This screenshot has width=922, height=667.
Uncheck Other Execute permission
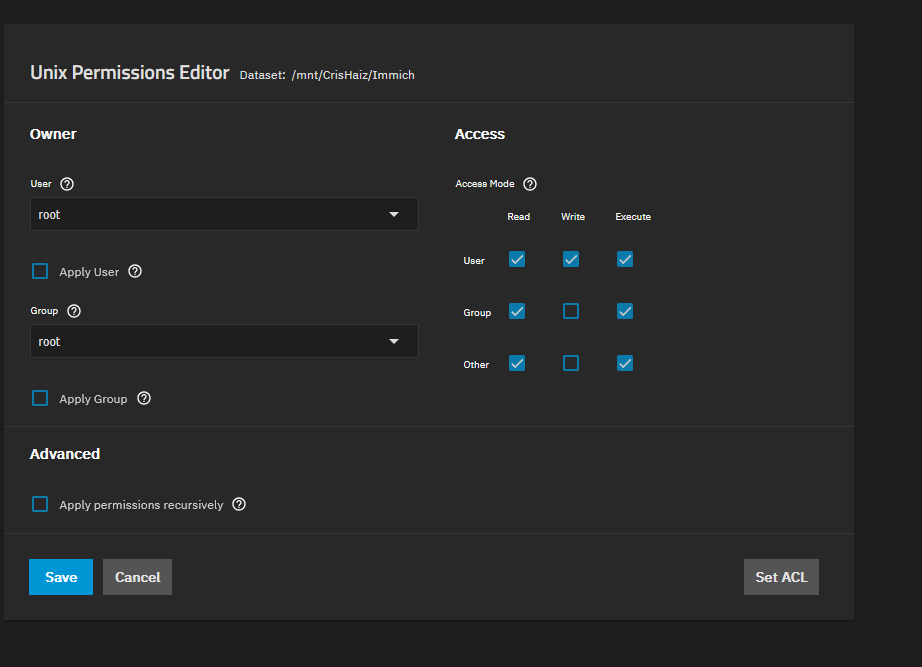(625, 363)
